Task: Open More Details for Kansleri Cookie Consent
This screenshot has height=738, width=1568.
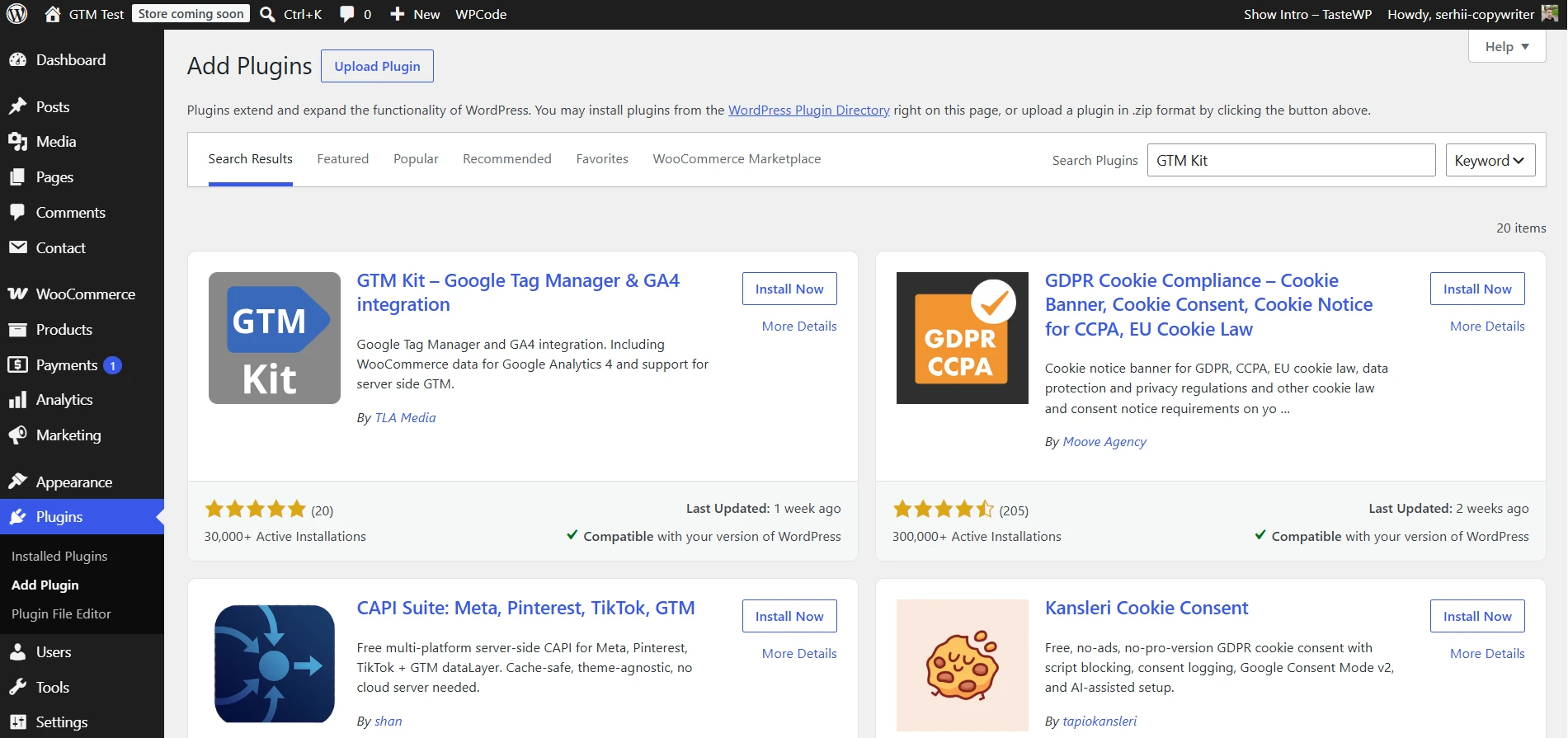Action: pyautogui.click(x=1487, y=654)
